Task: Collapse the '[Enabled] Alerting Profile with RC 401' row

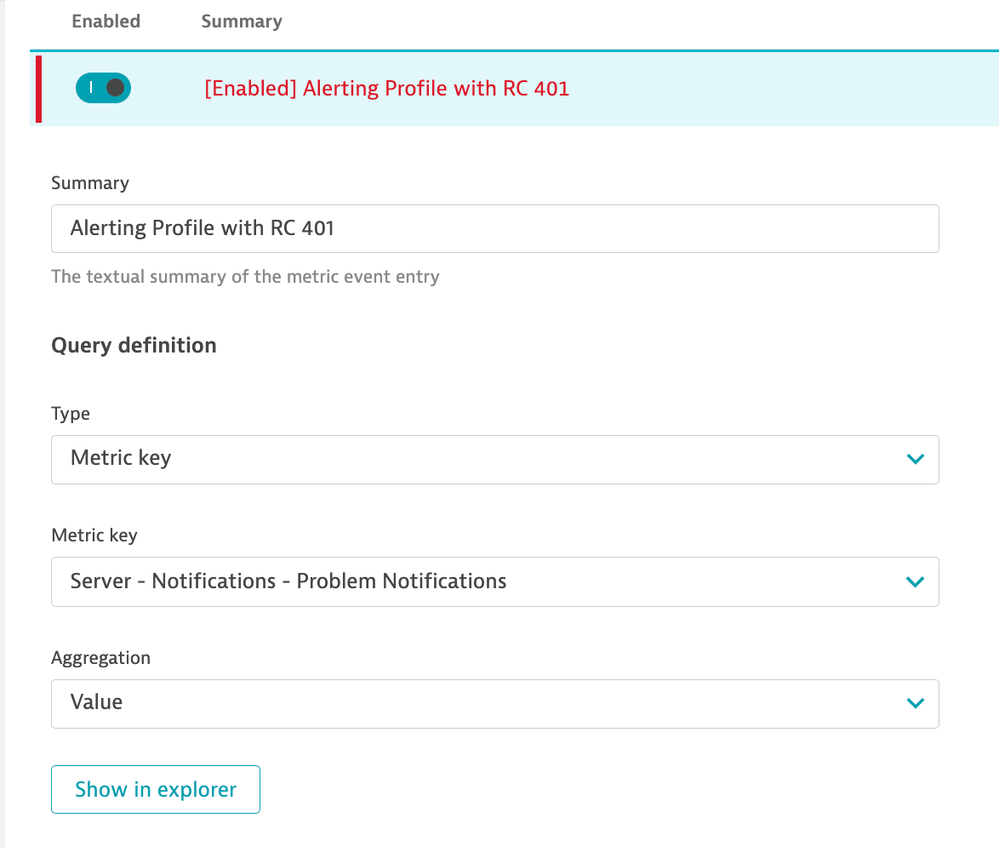Action: (x=386, y=88)
